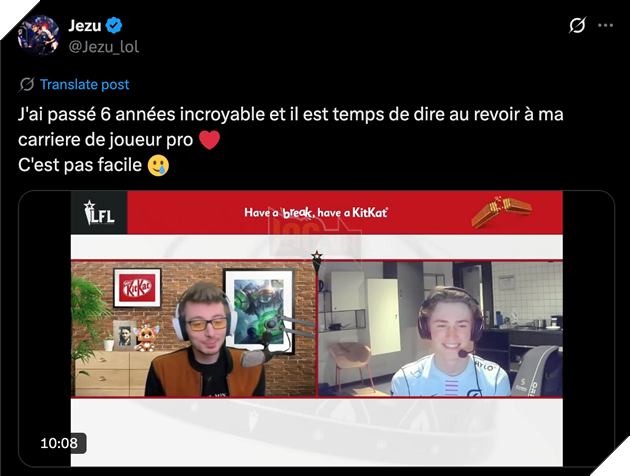Click the Jezu display name

(85, 26)
